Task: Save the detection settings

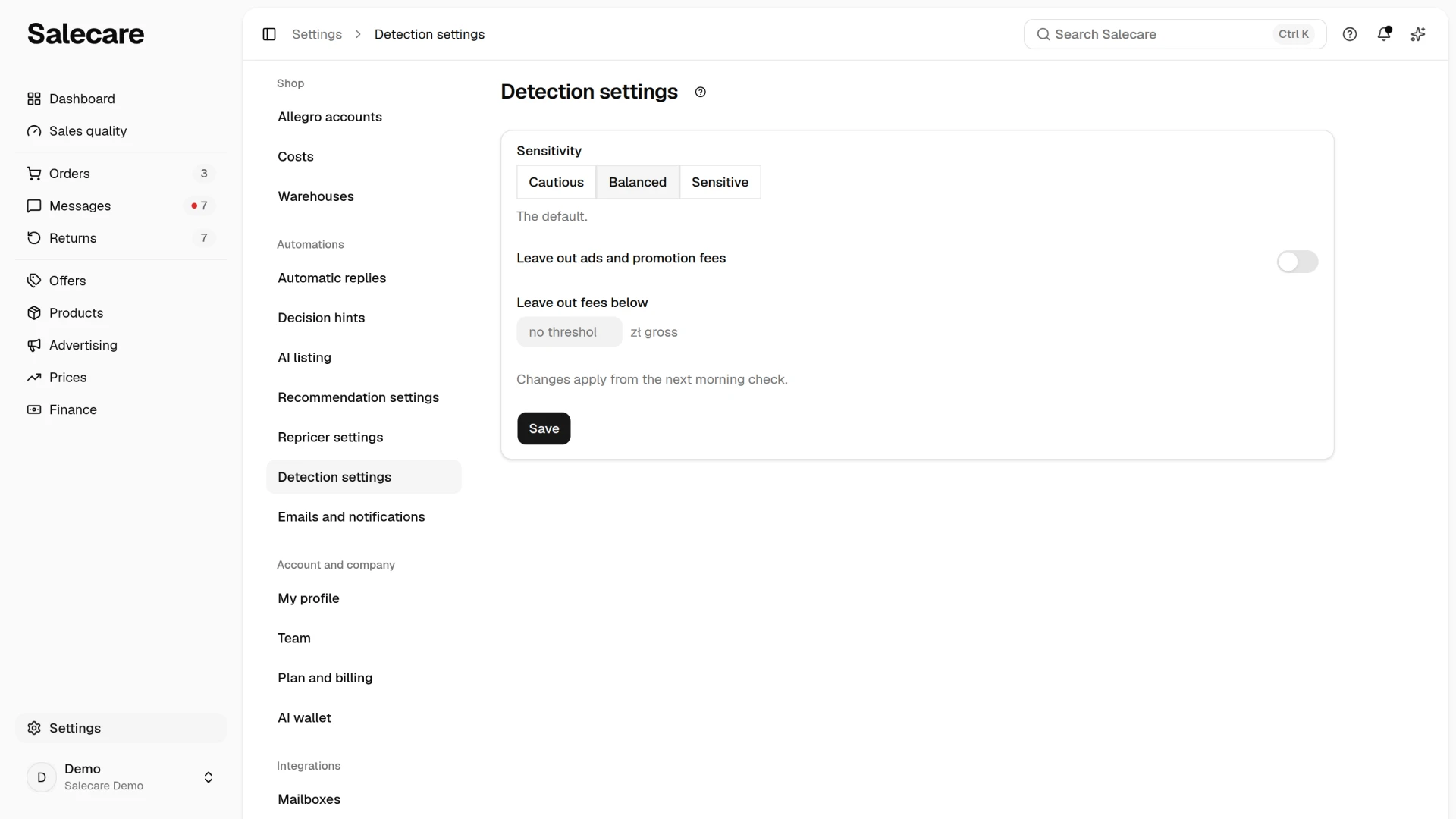Action: click(x=544, y=428)
